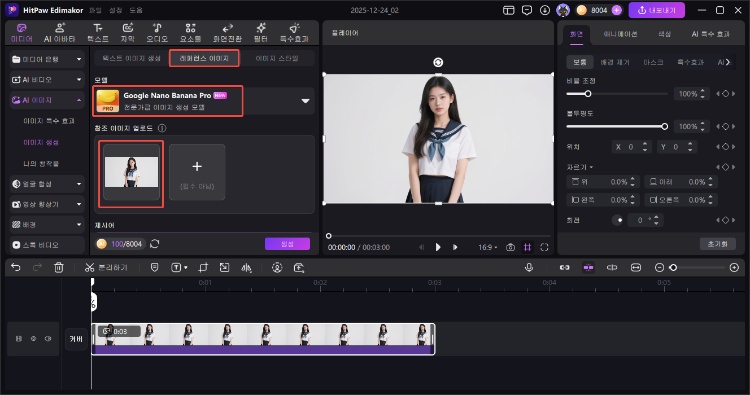Click the marker icon in timeline toolbar
This screenshot has width=750, height=395.
pos(154,267)
